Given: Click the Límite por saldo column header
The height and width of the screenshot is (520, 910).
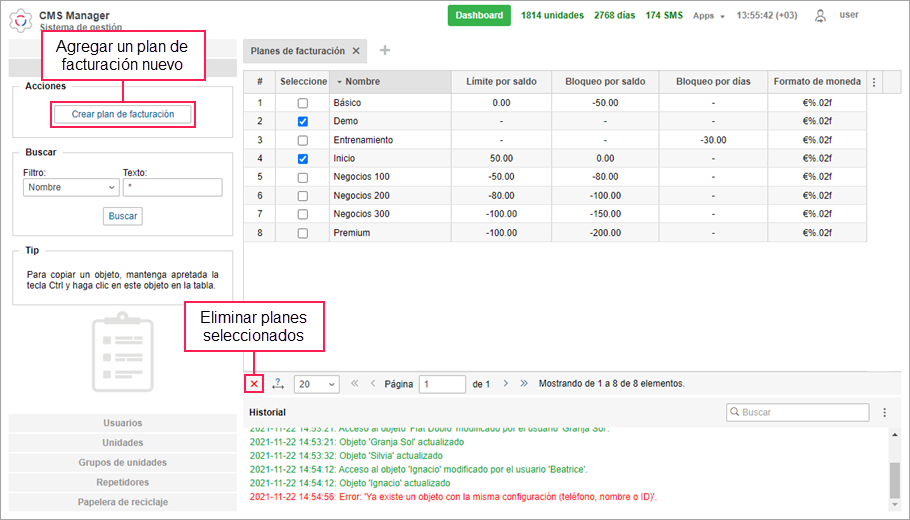Looking at the screenshot, I should (x=501, y=82).
